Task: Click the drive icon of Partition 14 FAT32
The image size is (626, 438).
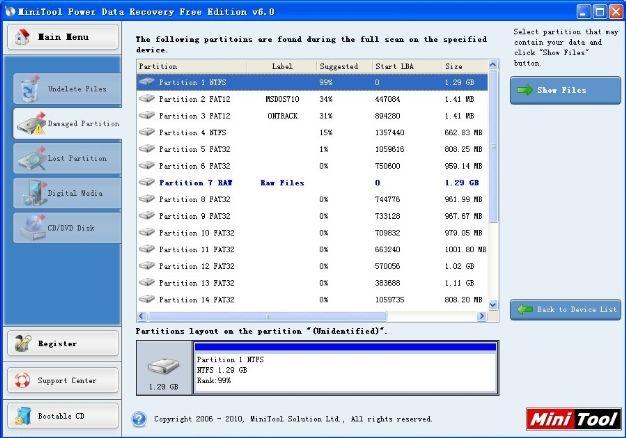Action: point(147,299)
